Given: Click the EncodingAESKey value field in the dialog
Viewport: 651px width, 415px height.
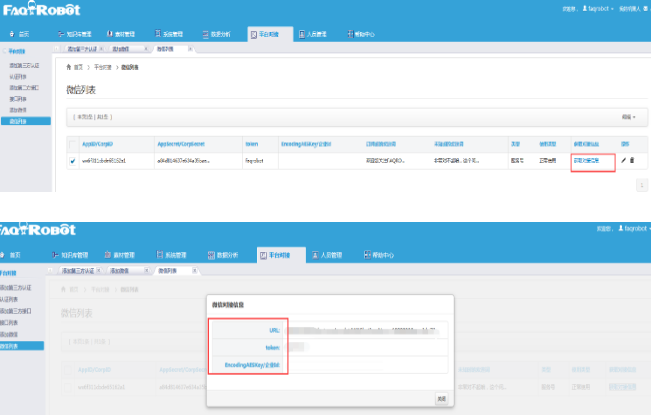Looking at the screenshot, I should click(365, 365).
